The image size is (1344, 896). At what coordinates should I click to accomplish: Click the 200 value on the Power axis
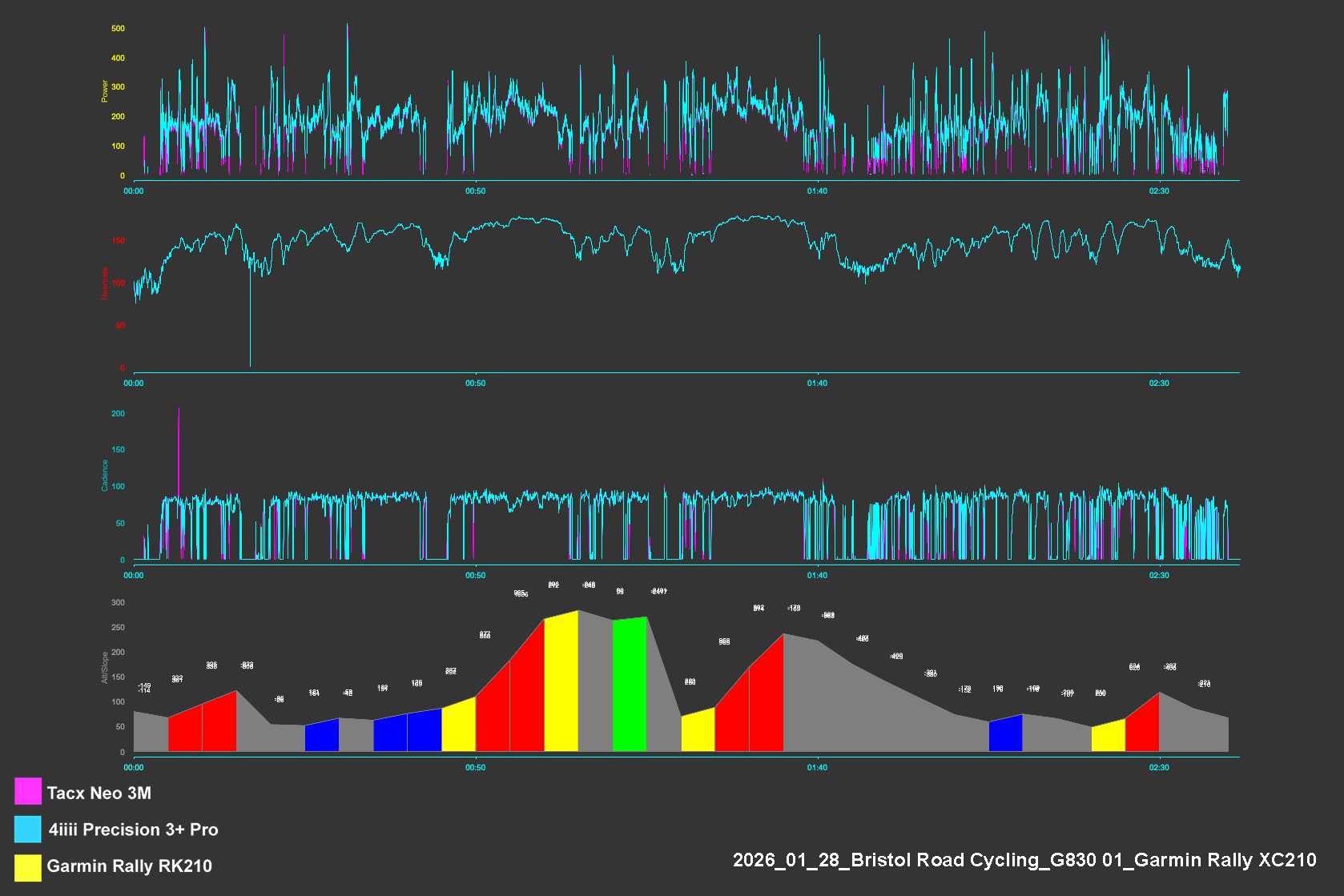(118, 117)
